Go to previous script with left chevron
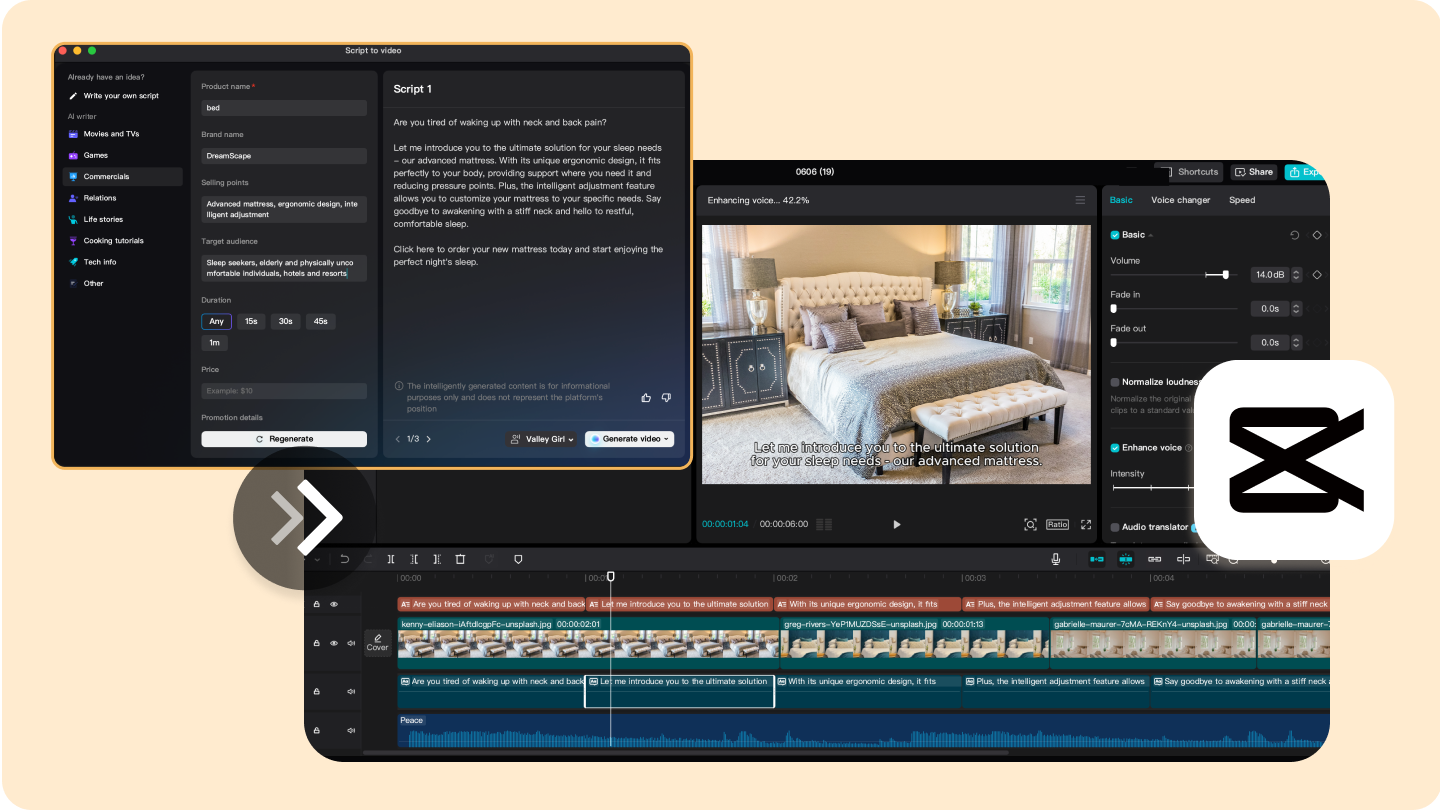Screen dimensions: 1440x810 tap(397, 439)
